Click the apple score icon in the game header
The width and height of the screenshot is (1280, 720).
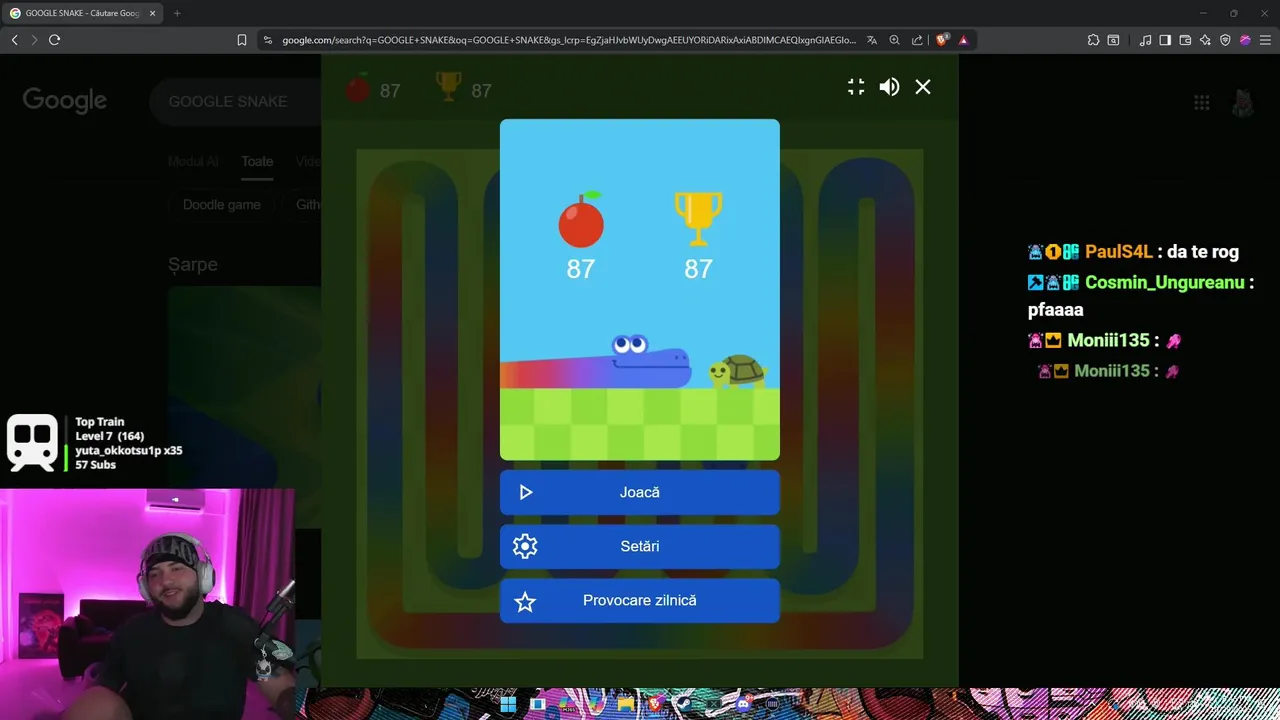click(357, 89)
